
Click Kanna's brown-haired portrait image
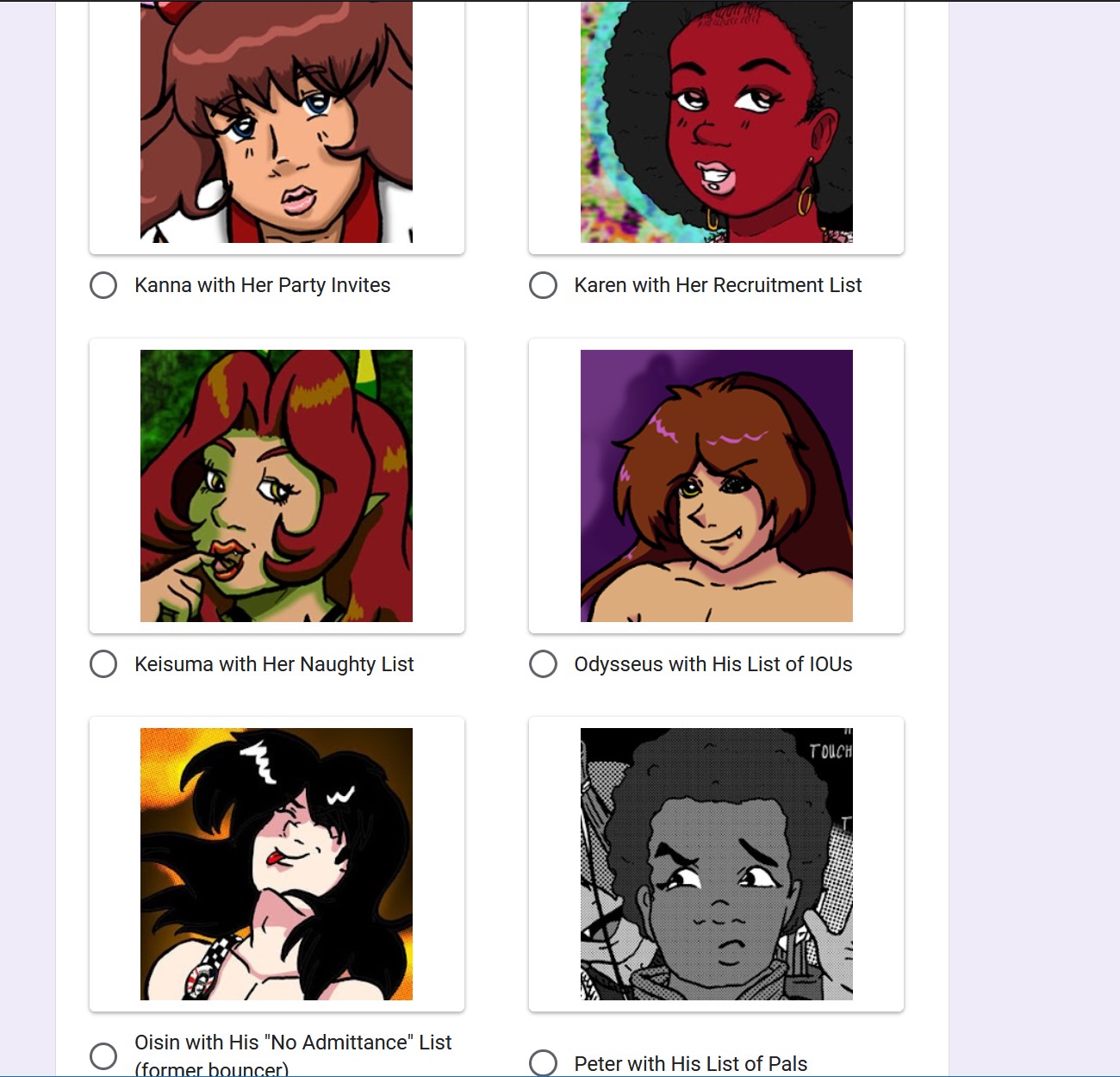pyautogui.click(x=277, y=121)
